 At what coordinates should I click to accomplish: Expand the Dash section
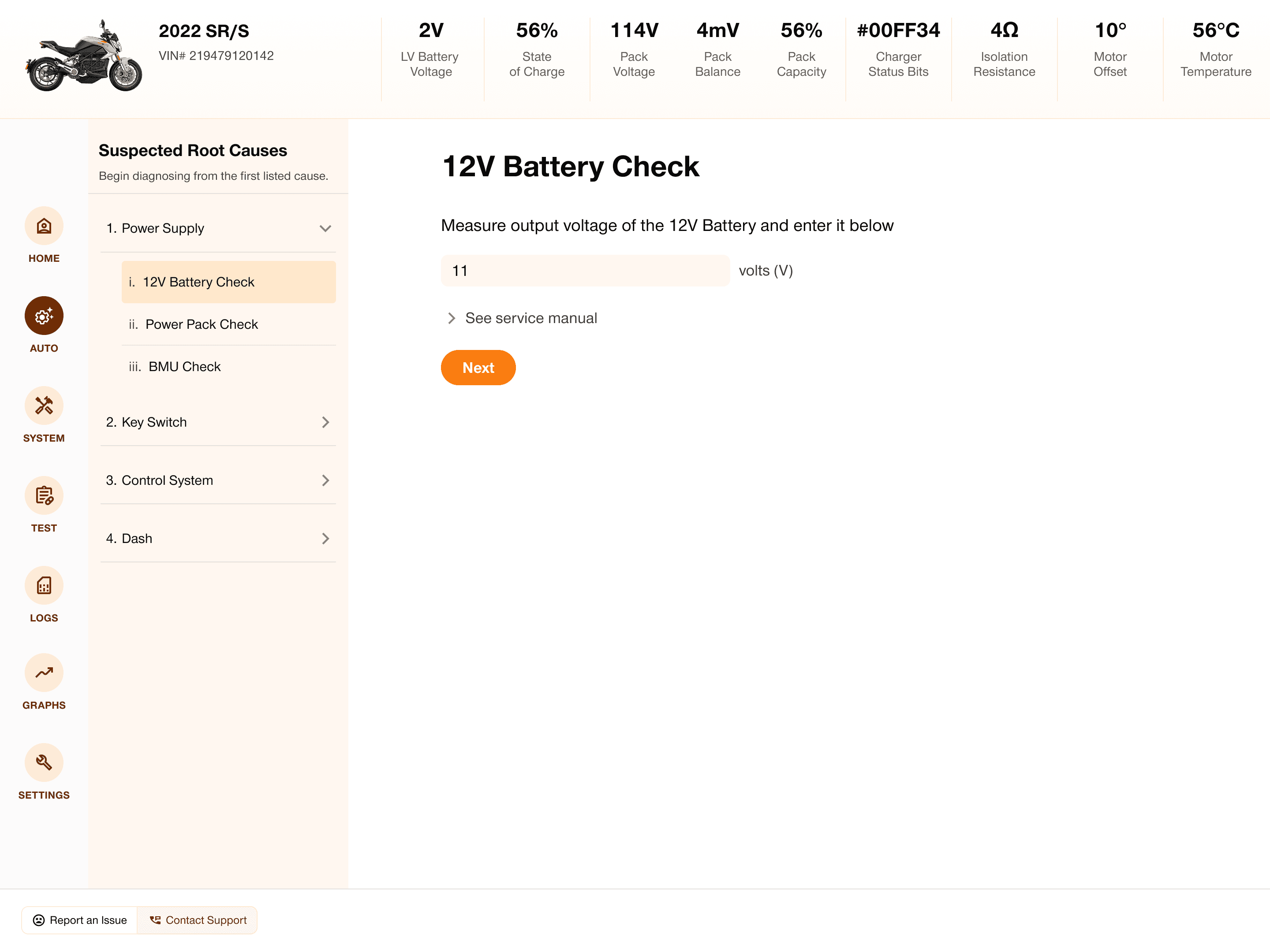(217, 538)
